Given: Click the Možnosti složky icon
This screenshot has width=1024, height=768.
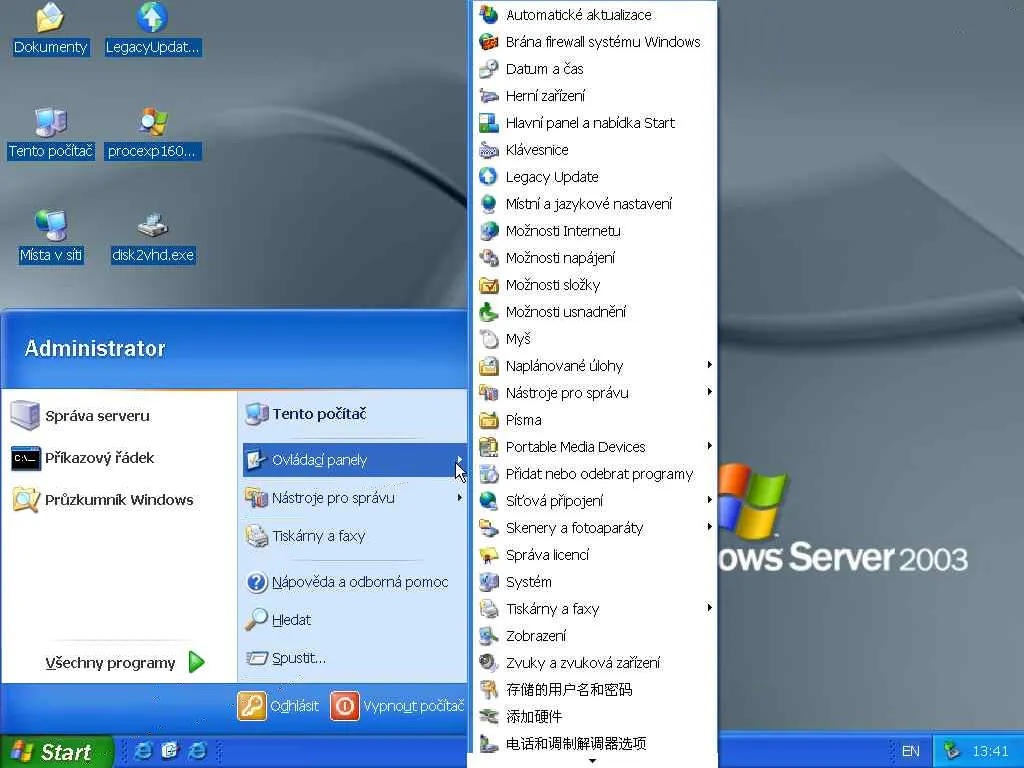Looking at the screenshot, I should [488, 285].
